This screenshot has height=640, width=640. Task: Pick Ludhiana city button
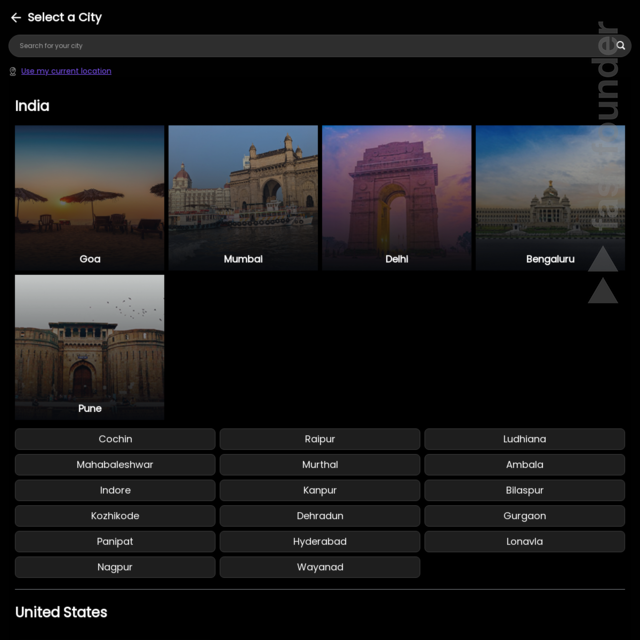point(524,439)
